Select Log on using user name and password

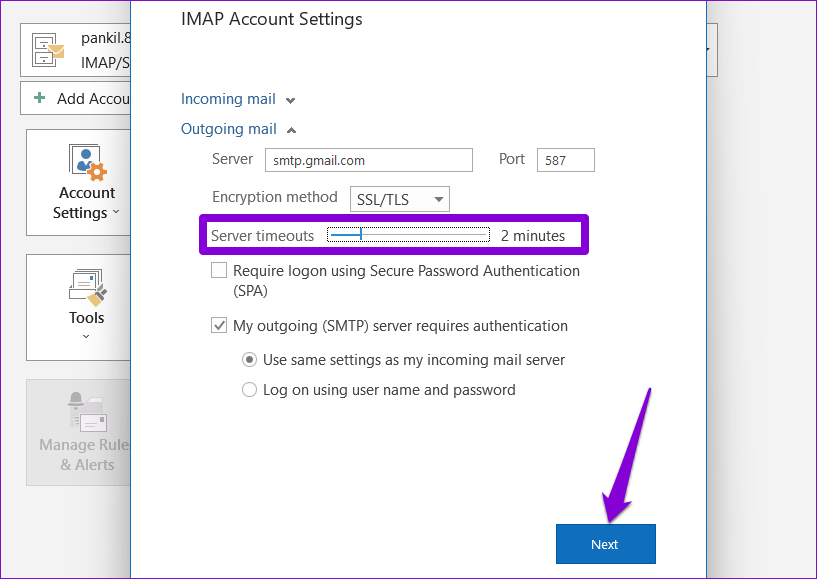coord(250,390)
